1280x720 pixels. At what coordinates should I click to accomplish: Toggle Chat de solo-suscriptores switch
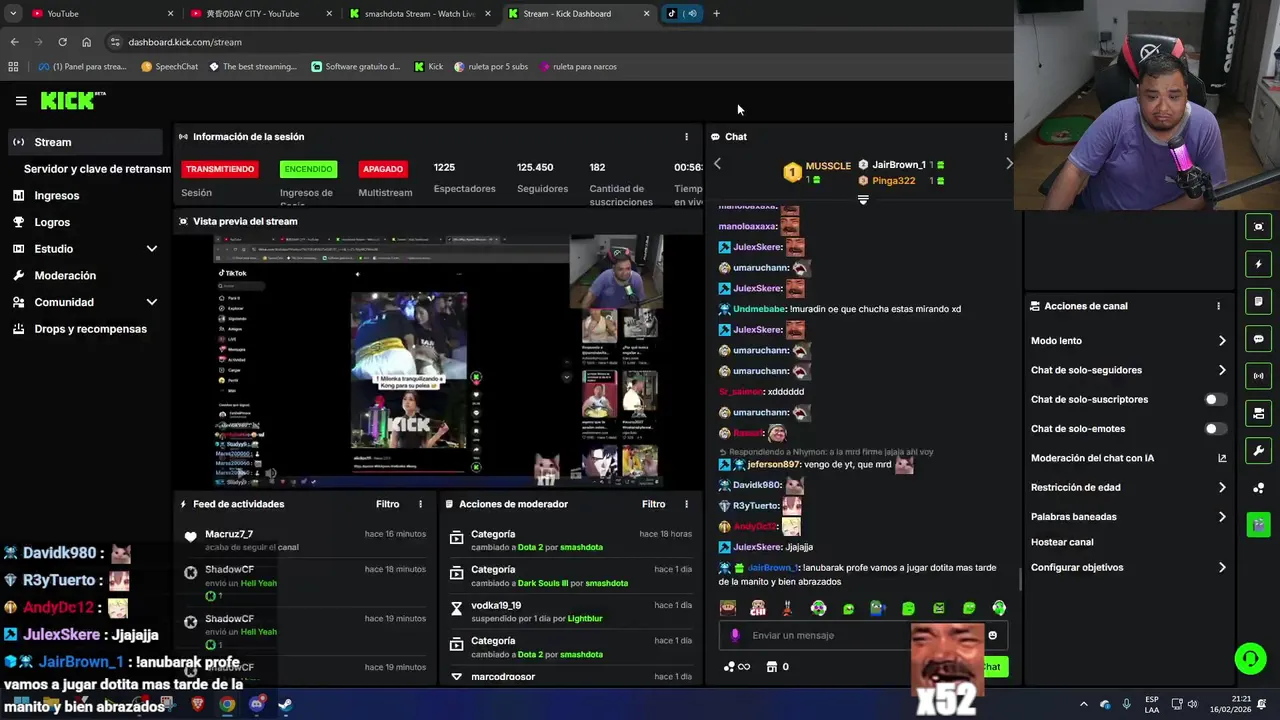click(1215, 399)
